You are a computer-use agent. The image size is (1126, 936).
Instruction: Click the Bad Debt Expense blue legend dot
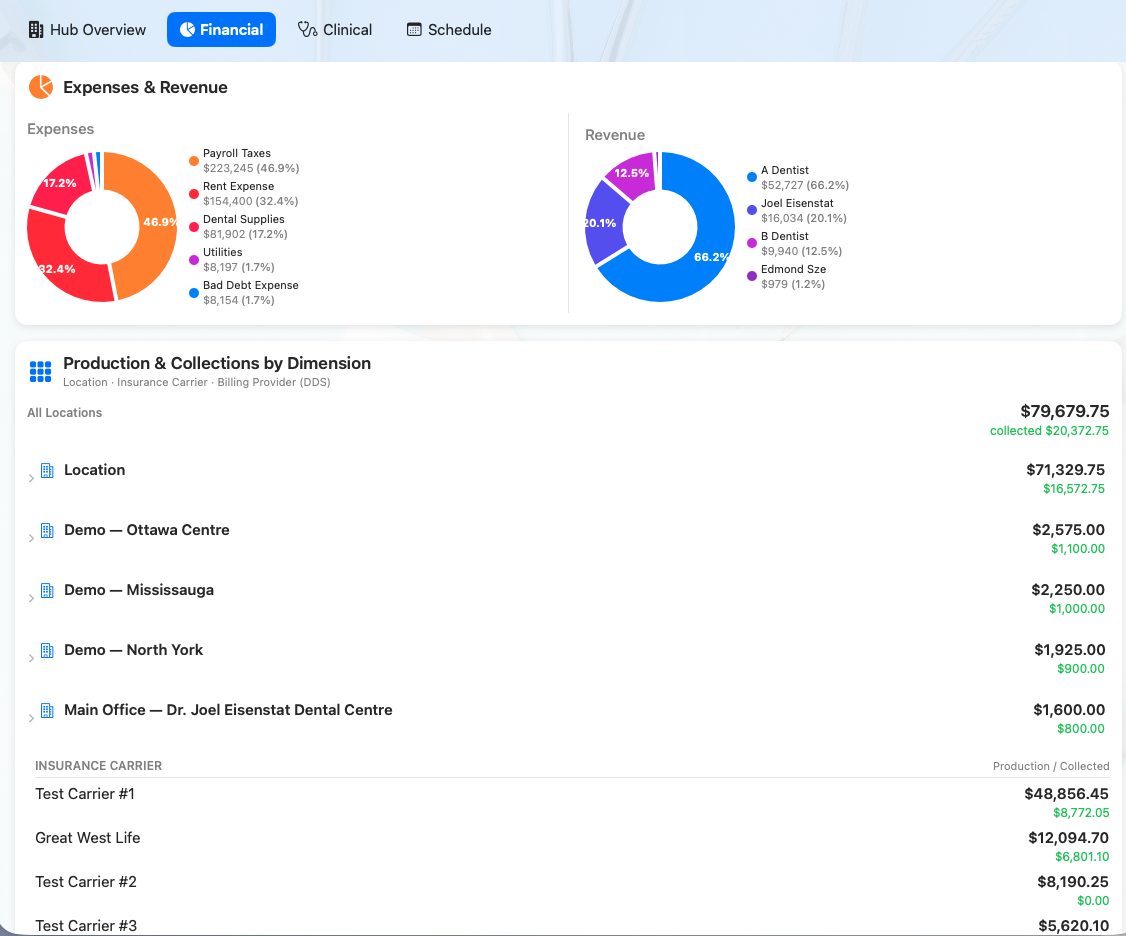point(194,293)
